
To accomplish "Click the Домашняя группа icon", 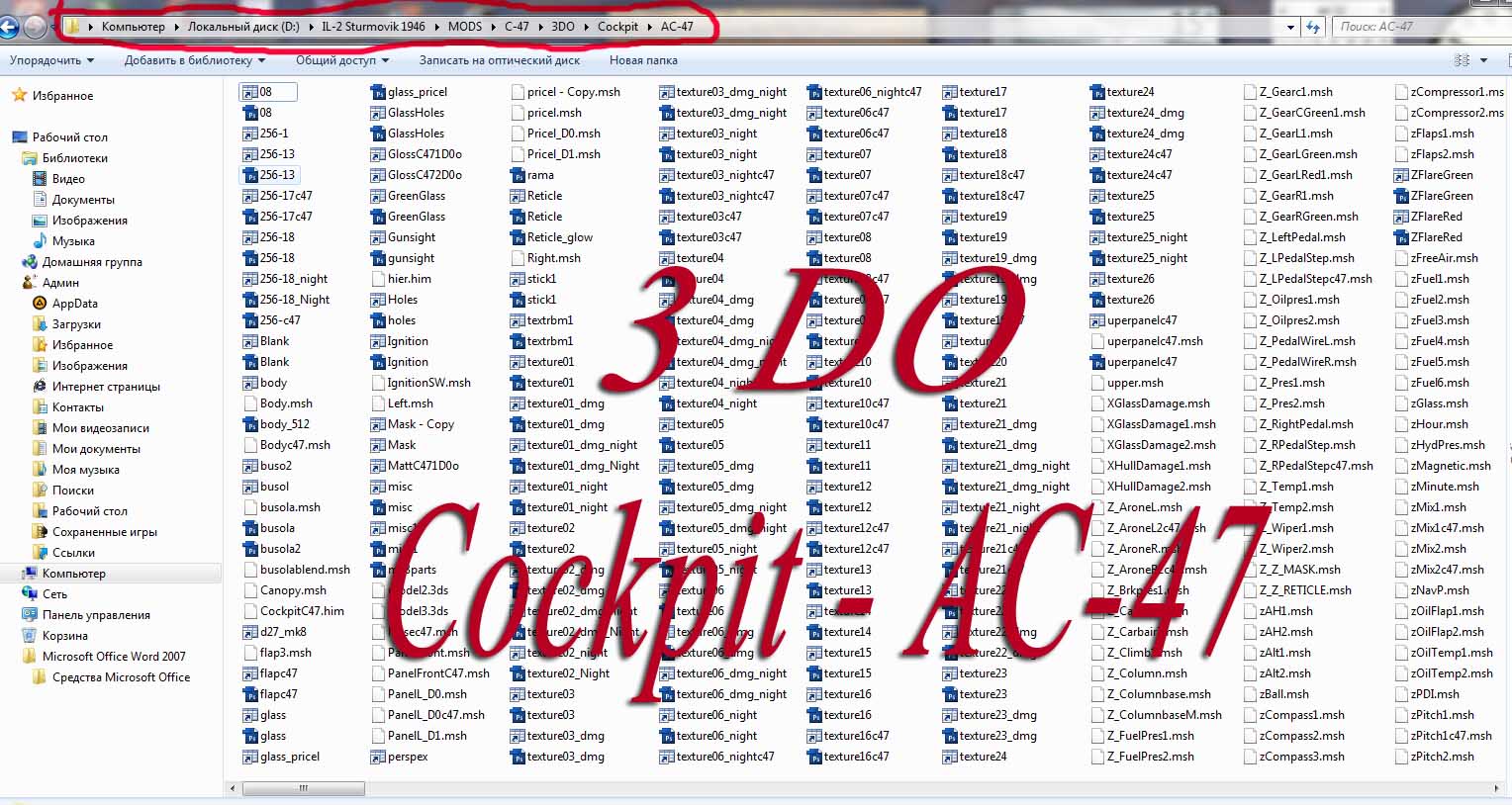I will click(x=30, y=262).
